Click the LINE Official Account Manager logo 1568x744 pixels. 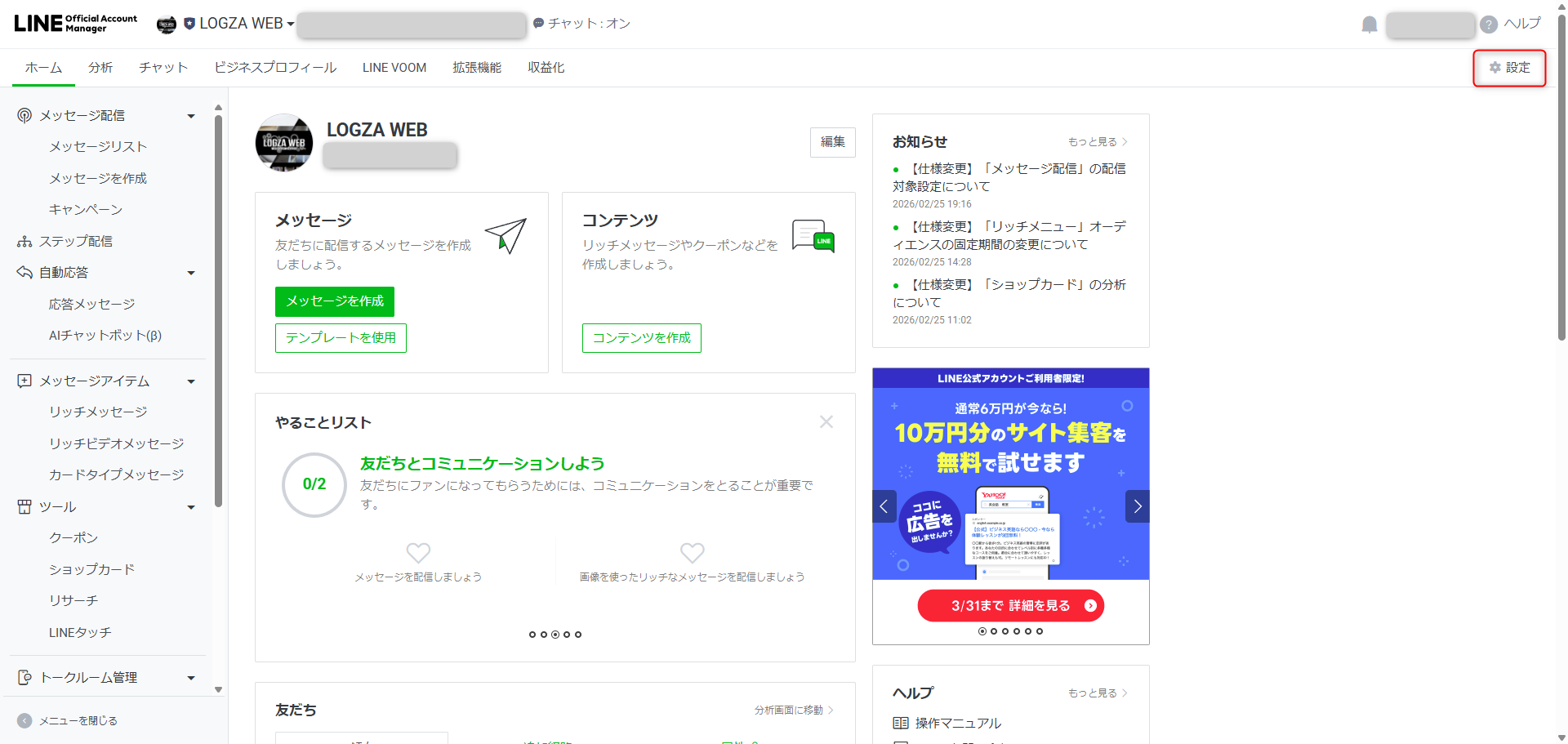(x=73, y=24)
